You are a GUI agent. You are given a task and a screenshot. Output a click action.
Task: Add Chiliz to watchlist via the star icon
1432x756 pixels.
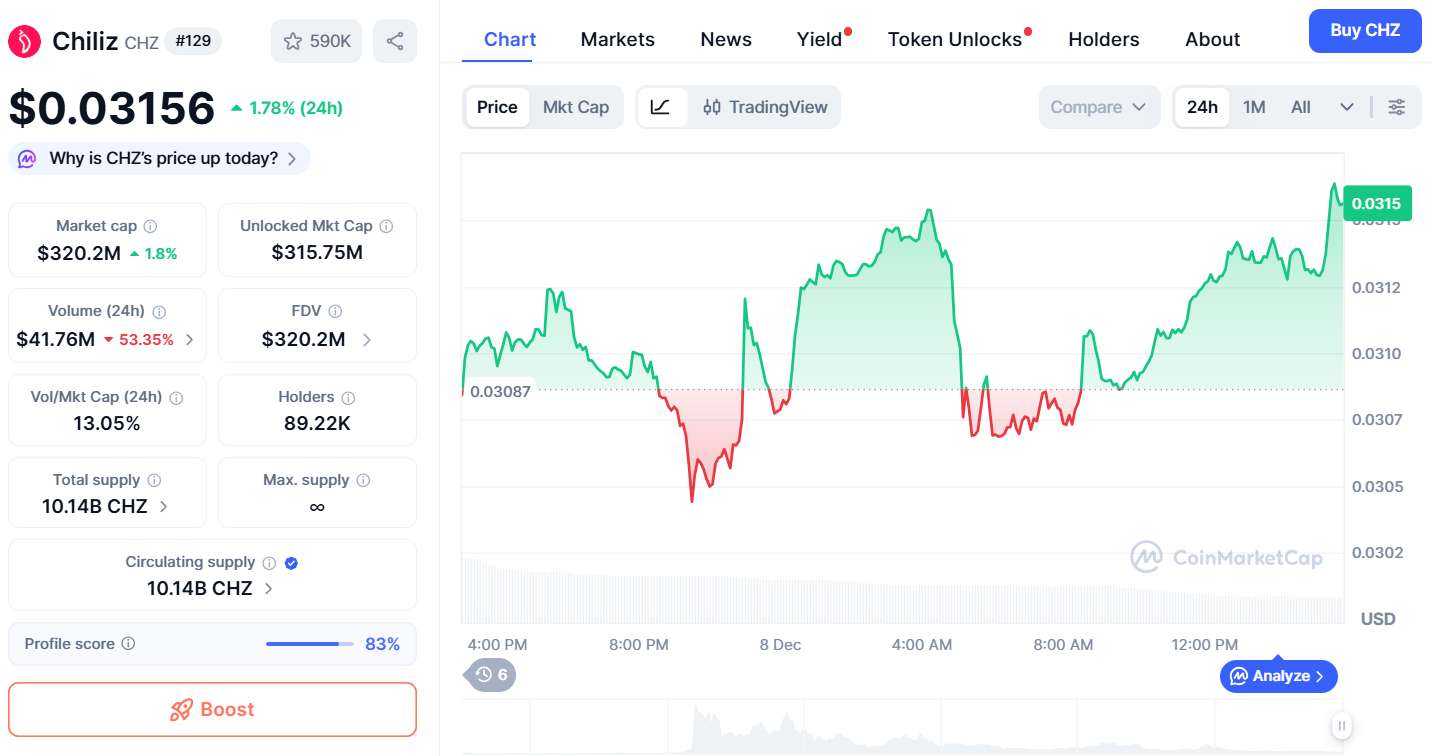point(292,40)
